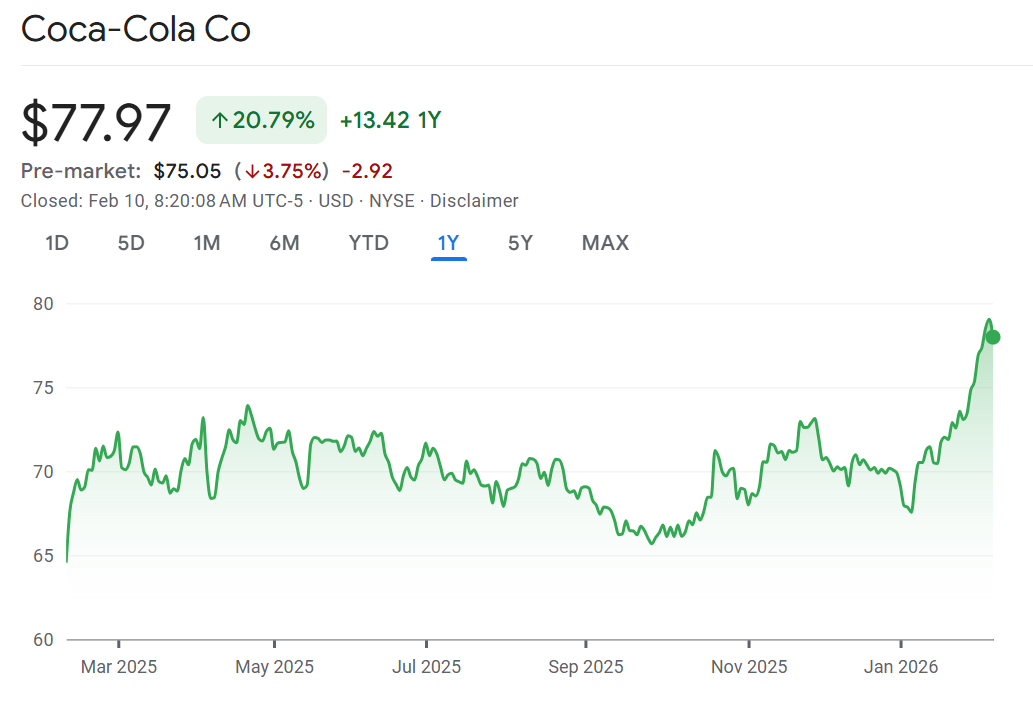Click the Jan 2026 axis label
1033x709 pixels.
(x=901, y=667)
